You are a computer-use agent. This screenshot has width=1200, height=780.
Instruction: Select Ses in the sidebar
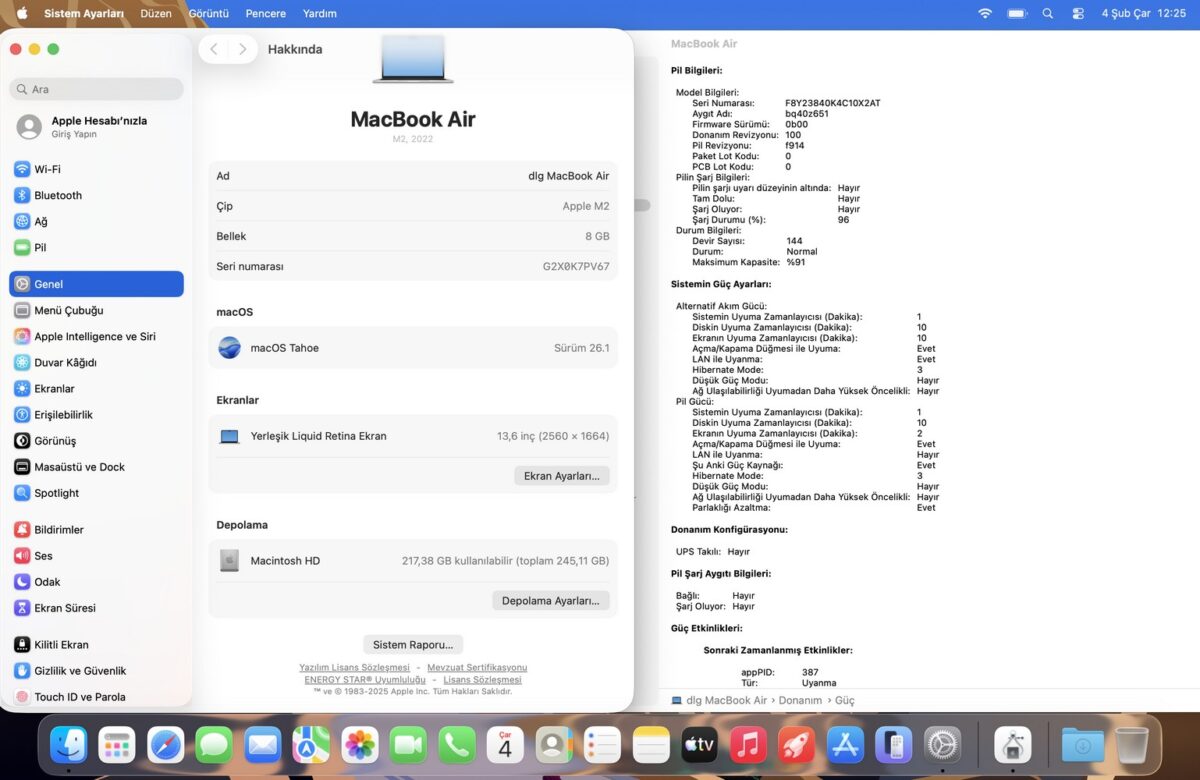click(96, 555)
